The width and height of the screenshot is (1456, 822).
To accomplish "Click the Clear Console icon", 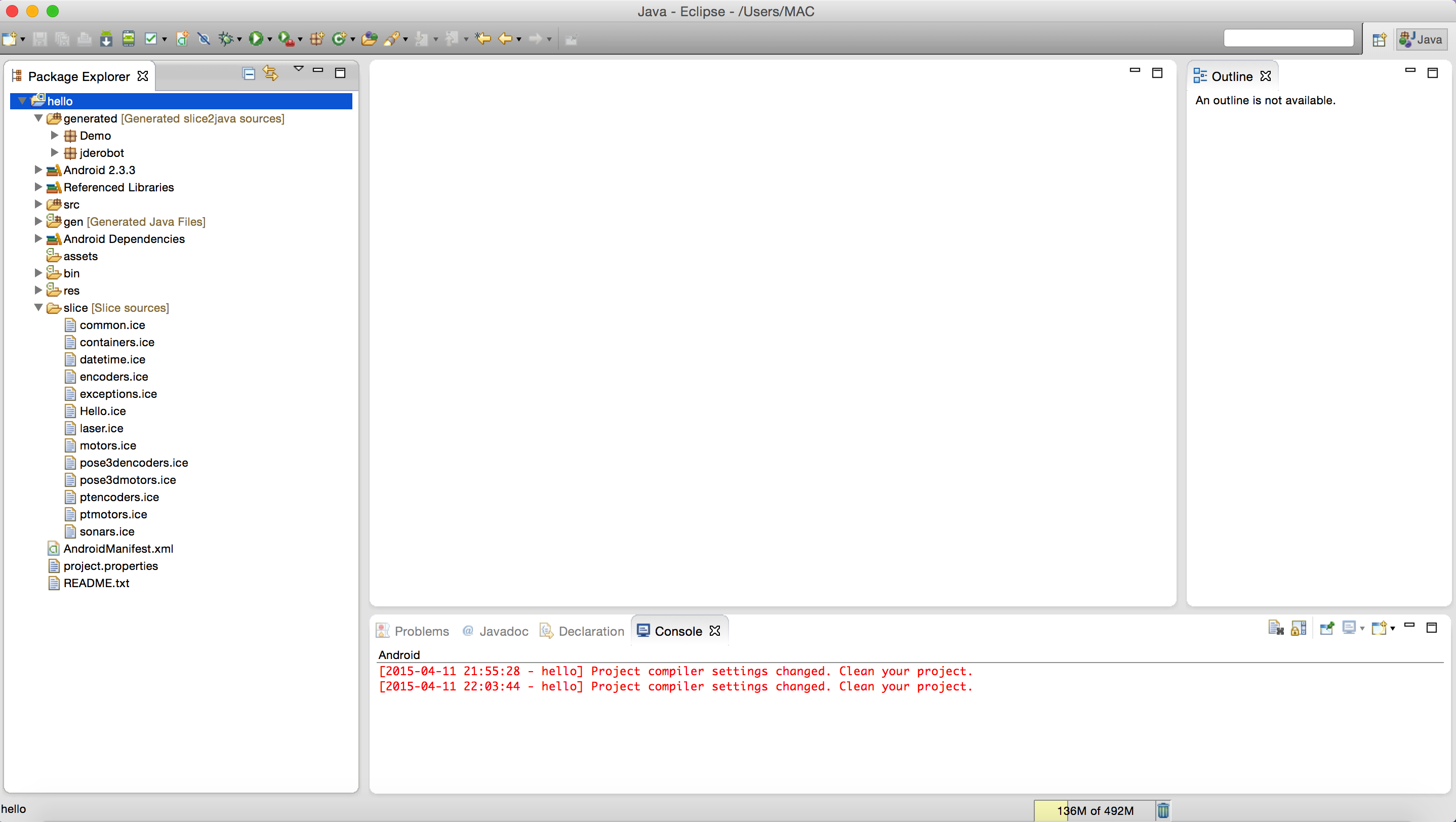I will [1276, 628].
